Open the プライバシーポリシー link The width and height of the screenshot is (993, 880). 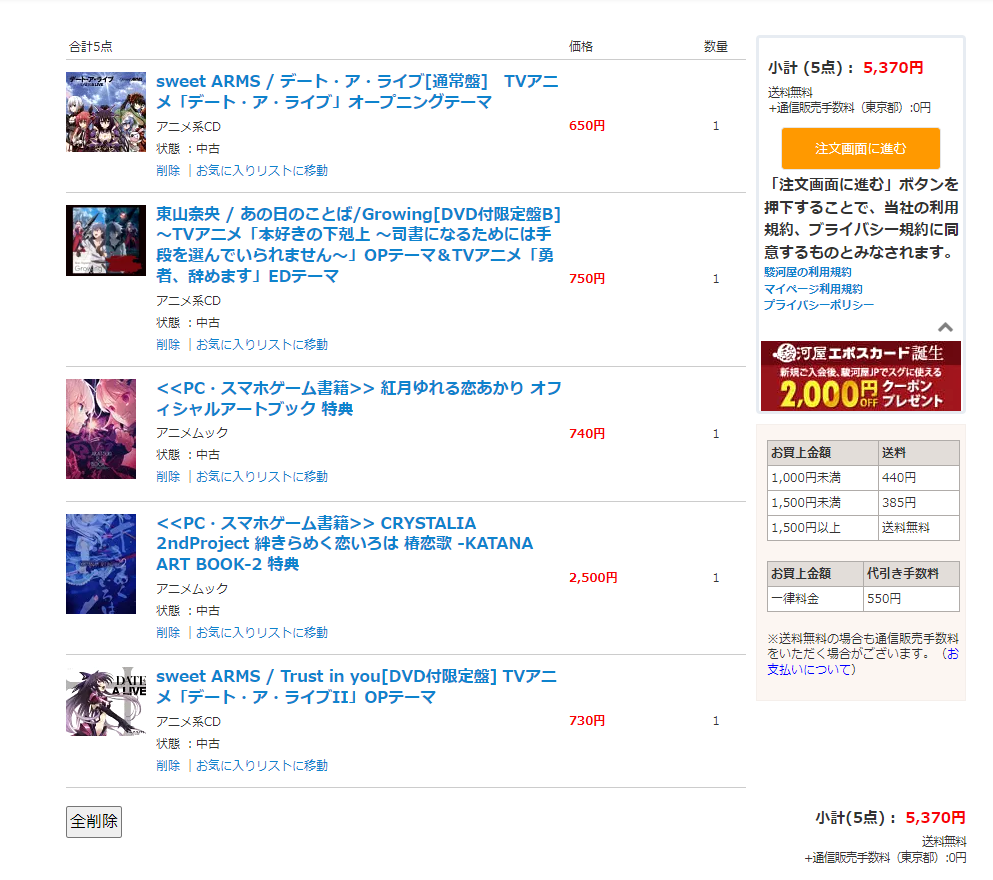[818, 305]
